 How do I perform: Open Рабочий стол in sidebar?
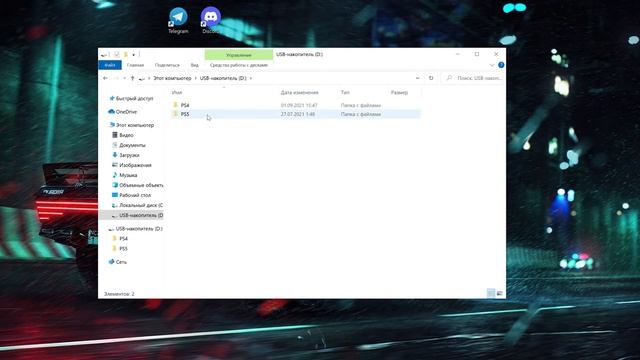point(131,195)
